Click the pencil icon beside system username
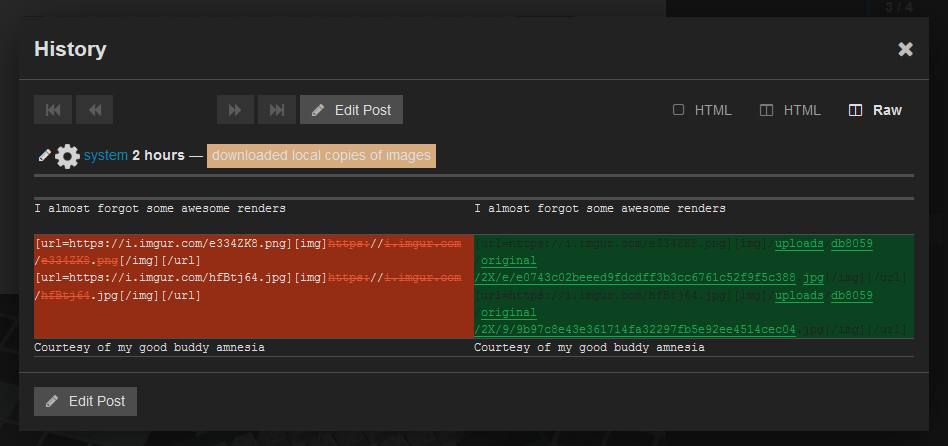The width and height of the screenshot is (948, 446). coord(43,155)
